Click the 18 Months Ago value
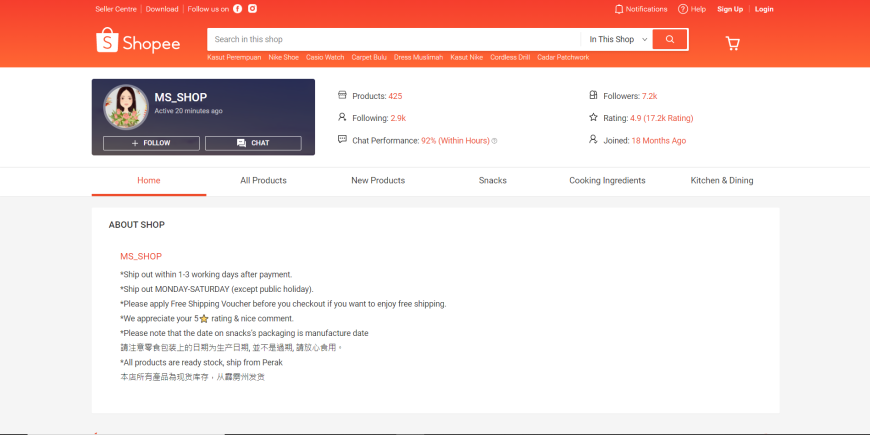The image size is (870, 435). (659, 141)
